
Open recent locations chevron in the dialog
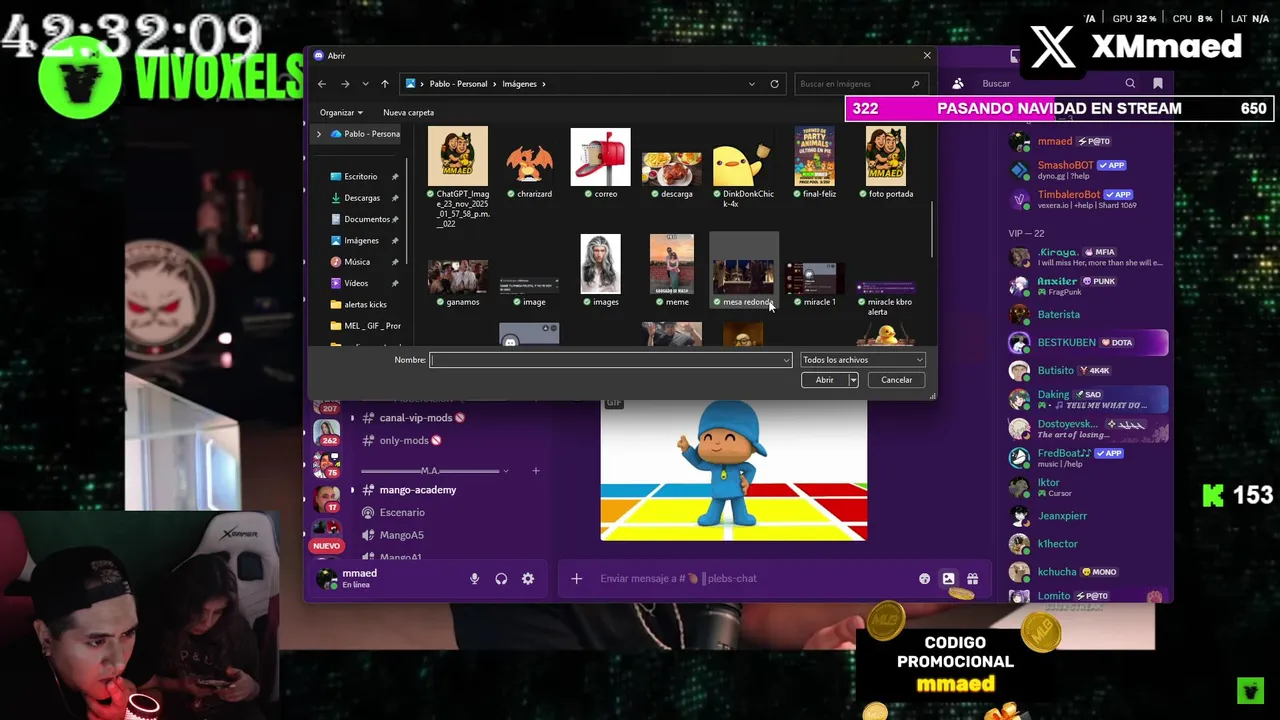365,84
